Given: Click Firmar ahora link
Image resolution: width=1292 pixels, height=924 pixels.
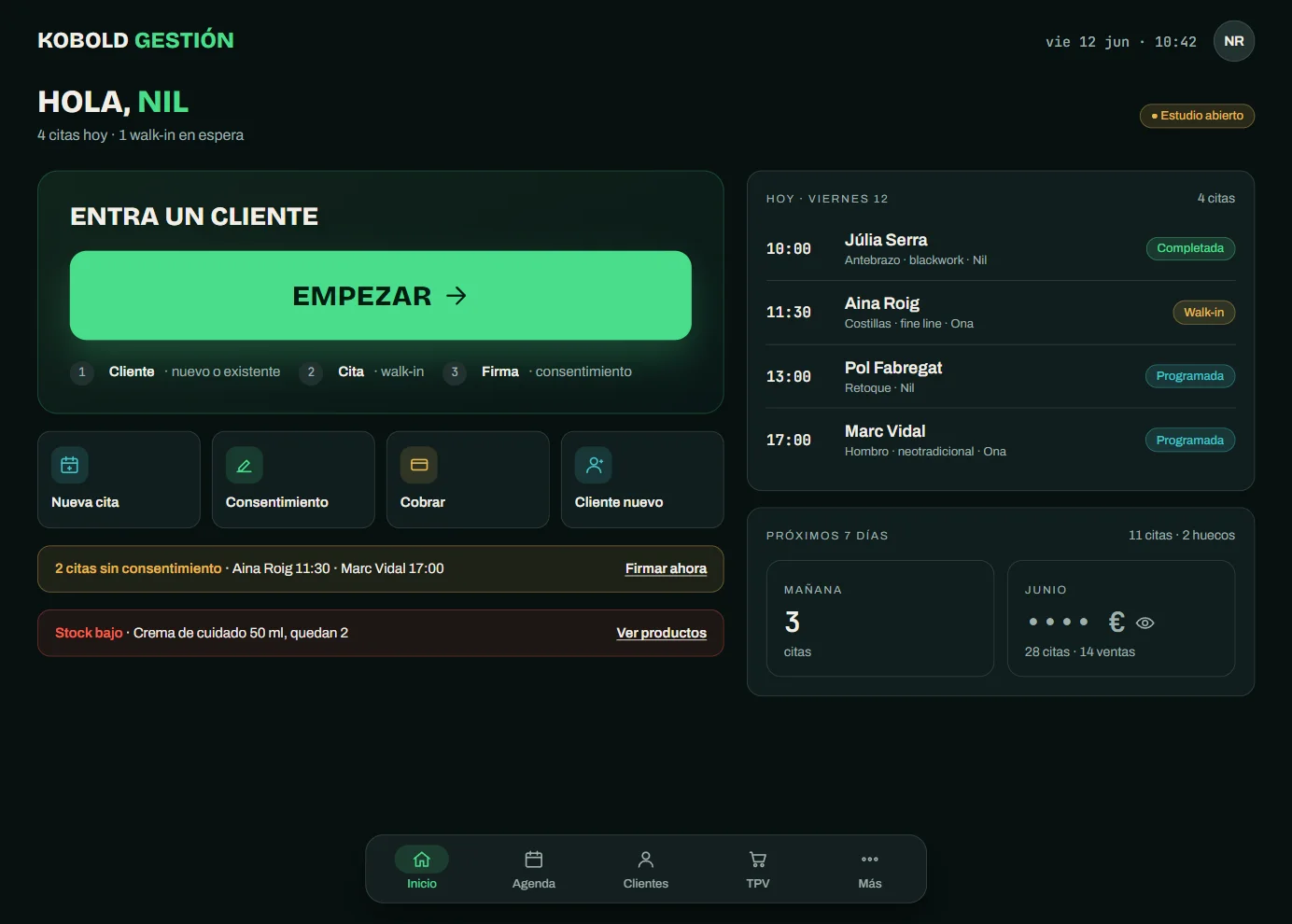Looking at the screenshot, I should [x=666, y=568].
